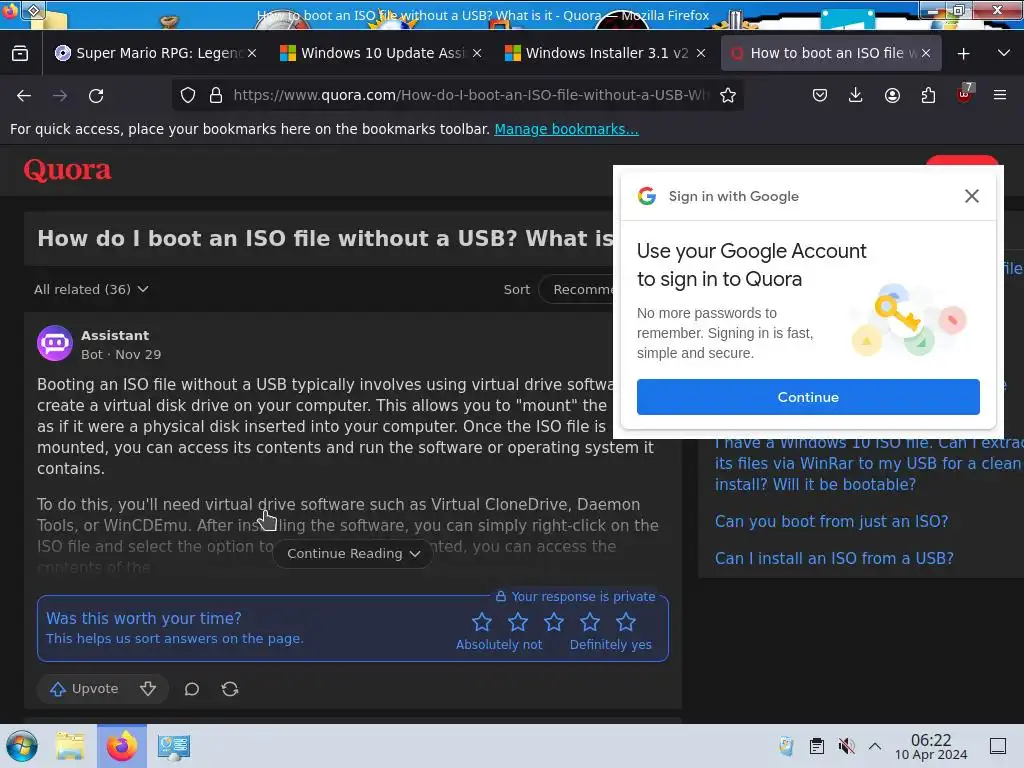
Task: Open Firefox downloads panel
Action: [x=856, y=95]
